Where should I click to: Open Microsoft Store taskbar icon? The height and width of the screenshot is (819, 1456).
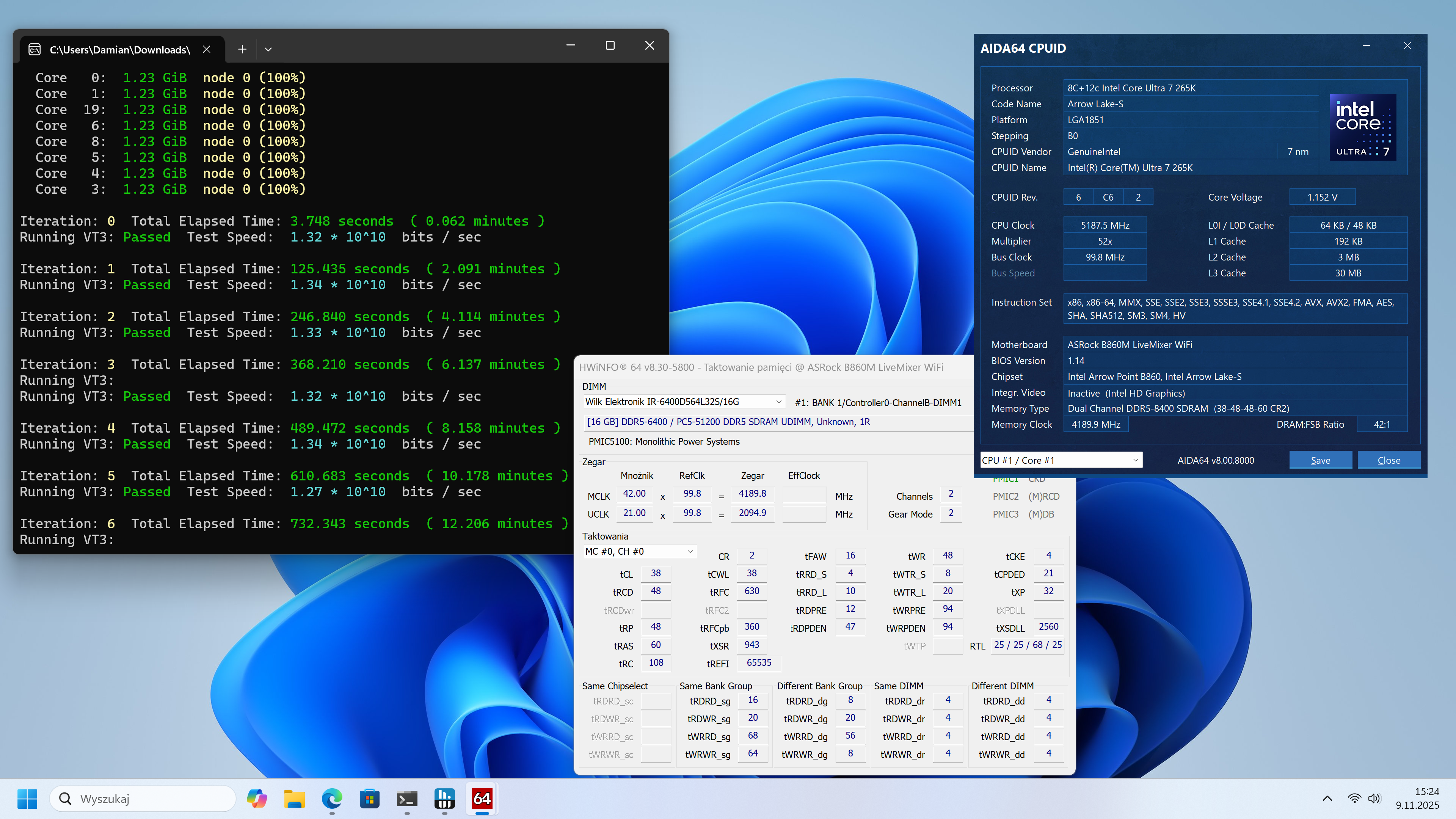pos(369,798)
